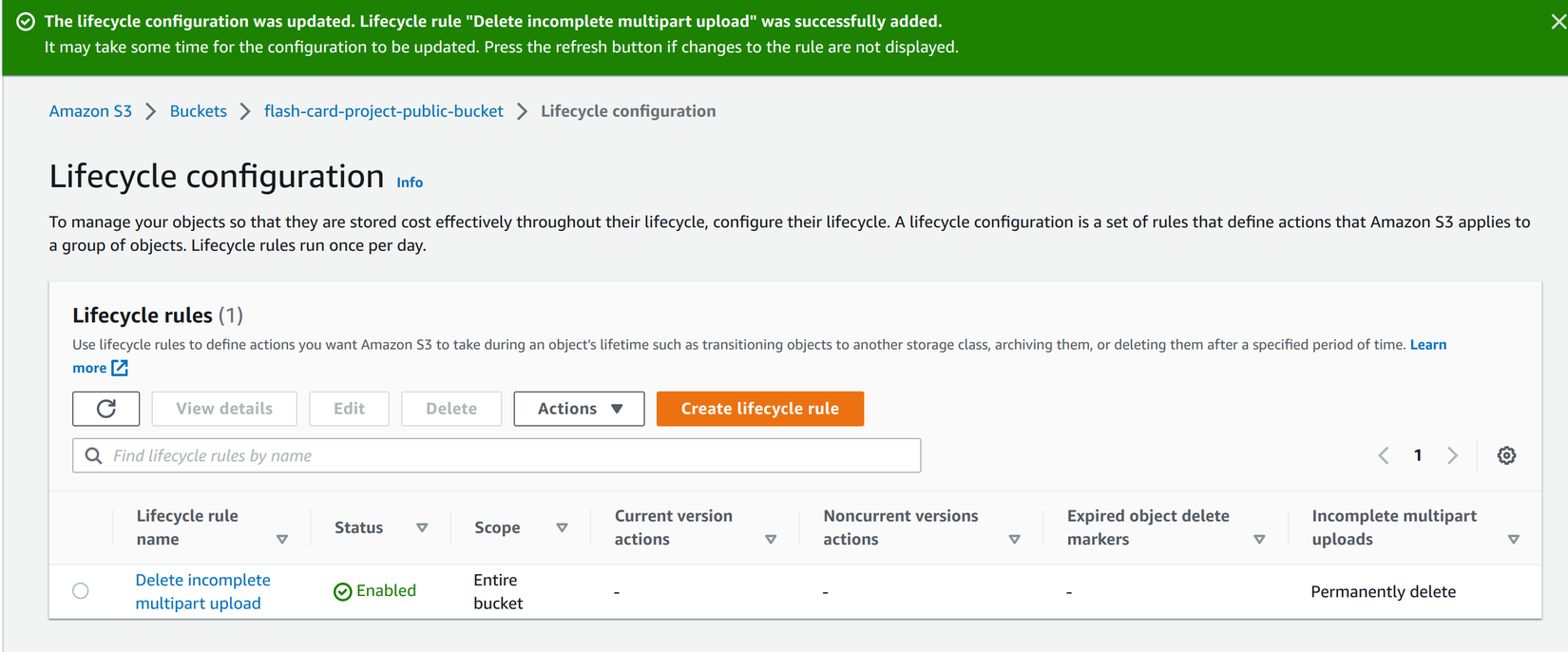
Task: Open the Actions dropdown menu
Action: (x=579, y=409)
